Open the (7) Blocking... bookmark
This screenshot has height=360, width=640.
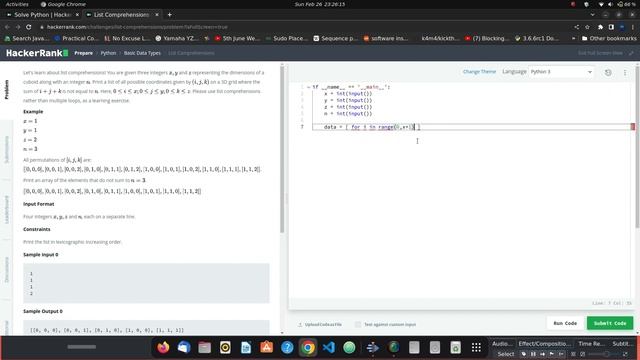point(487,38)
